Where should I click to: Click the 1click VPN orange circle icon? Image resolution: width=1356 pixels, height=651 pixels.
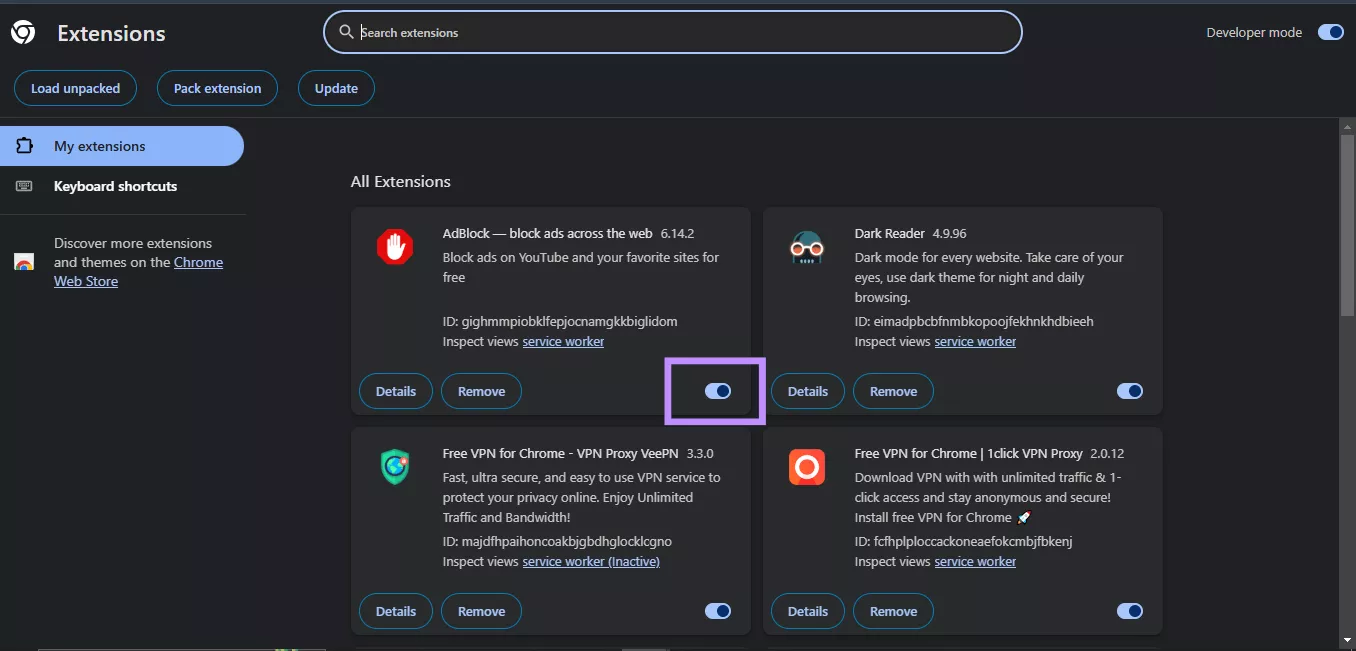pyautogui.click(x=807, y=467)
